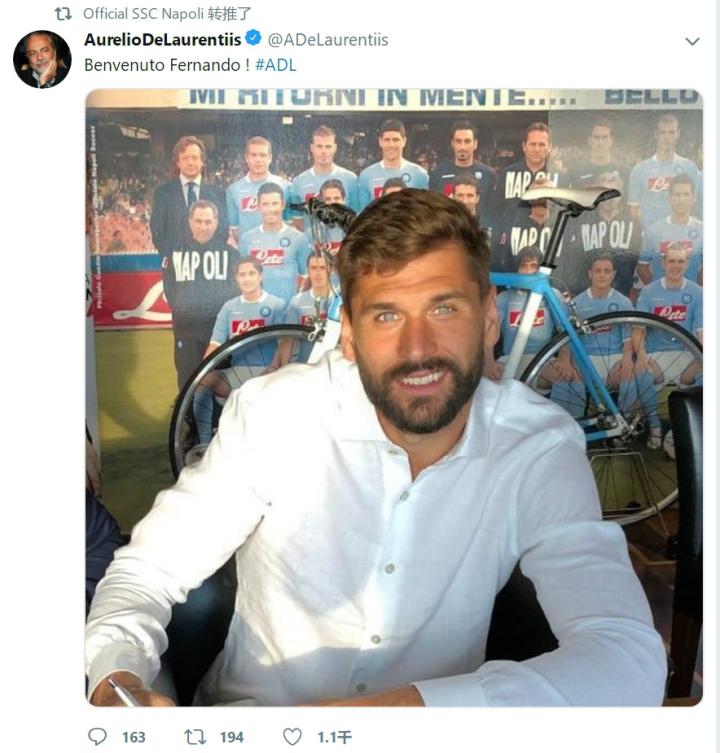
Task: Like the tweet with the heart icon
Action: click(292, 737)
